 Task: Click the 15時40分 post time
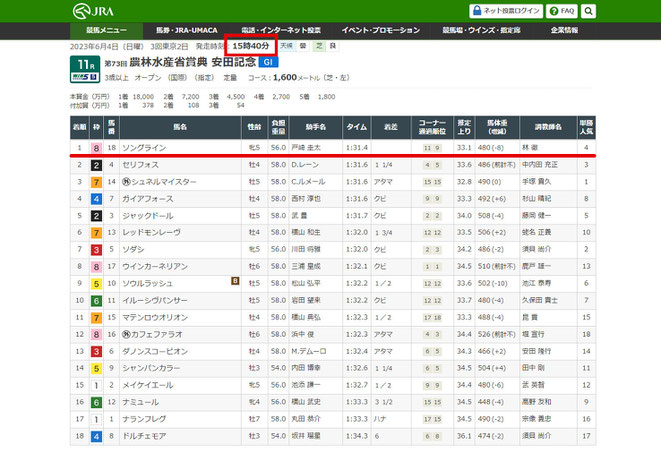pyautogui.click(x=251, y=46)
